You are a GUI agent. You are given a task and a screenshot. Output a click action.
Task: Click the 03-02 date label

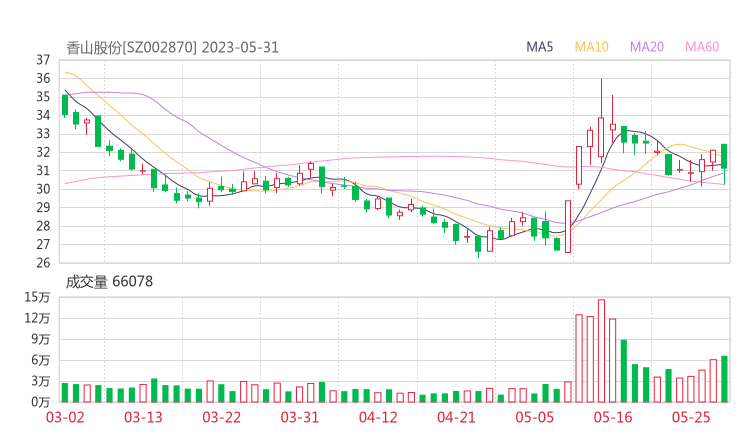tap(65, 417)
